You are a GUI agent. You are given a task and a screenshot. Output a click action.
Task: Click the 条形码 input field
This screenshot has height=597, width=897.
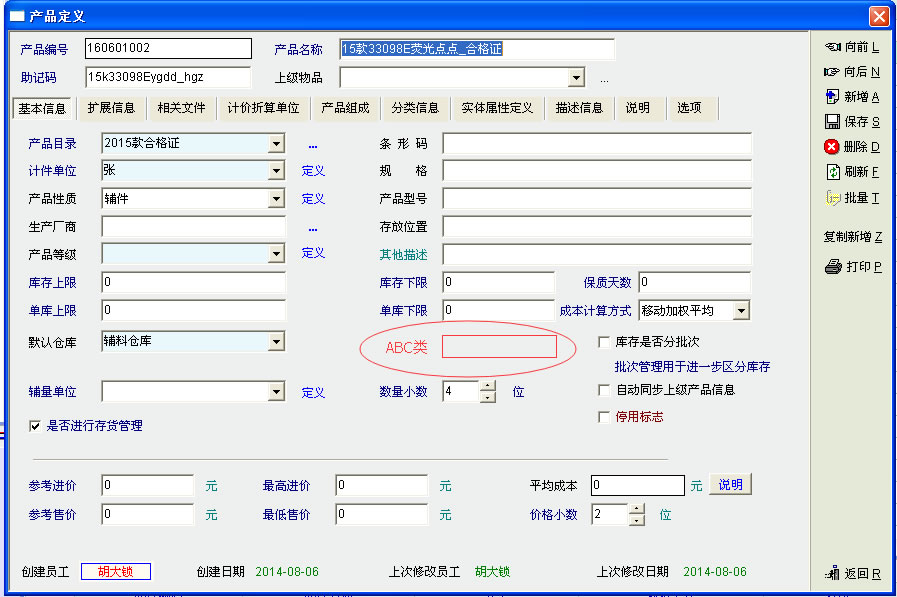(596, 144)
